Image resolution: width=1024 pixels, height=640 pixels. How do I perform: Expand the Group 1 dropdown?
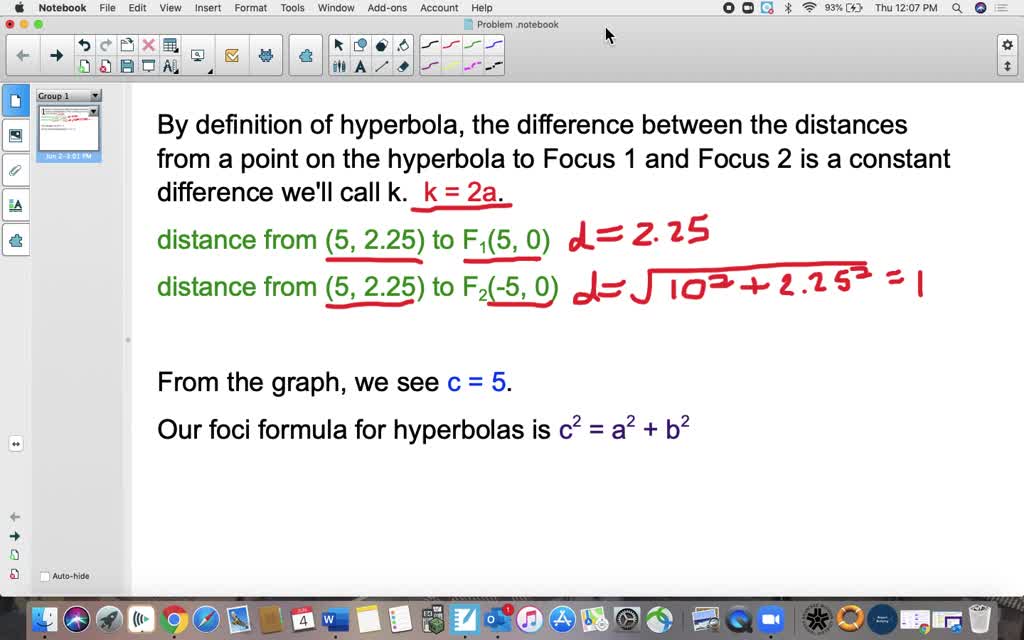95,96
